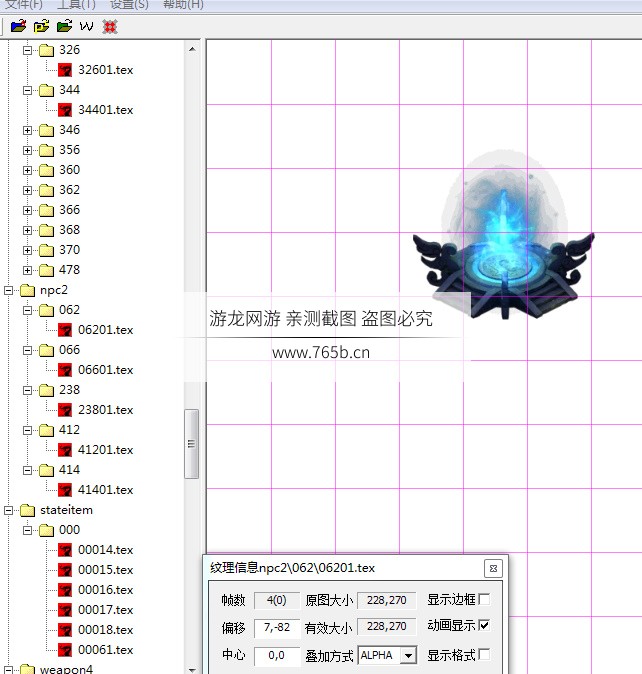Click the 偏移 field showing 7,-82
This screenshot has height=674, width=642.
coord(277,628)
